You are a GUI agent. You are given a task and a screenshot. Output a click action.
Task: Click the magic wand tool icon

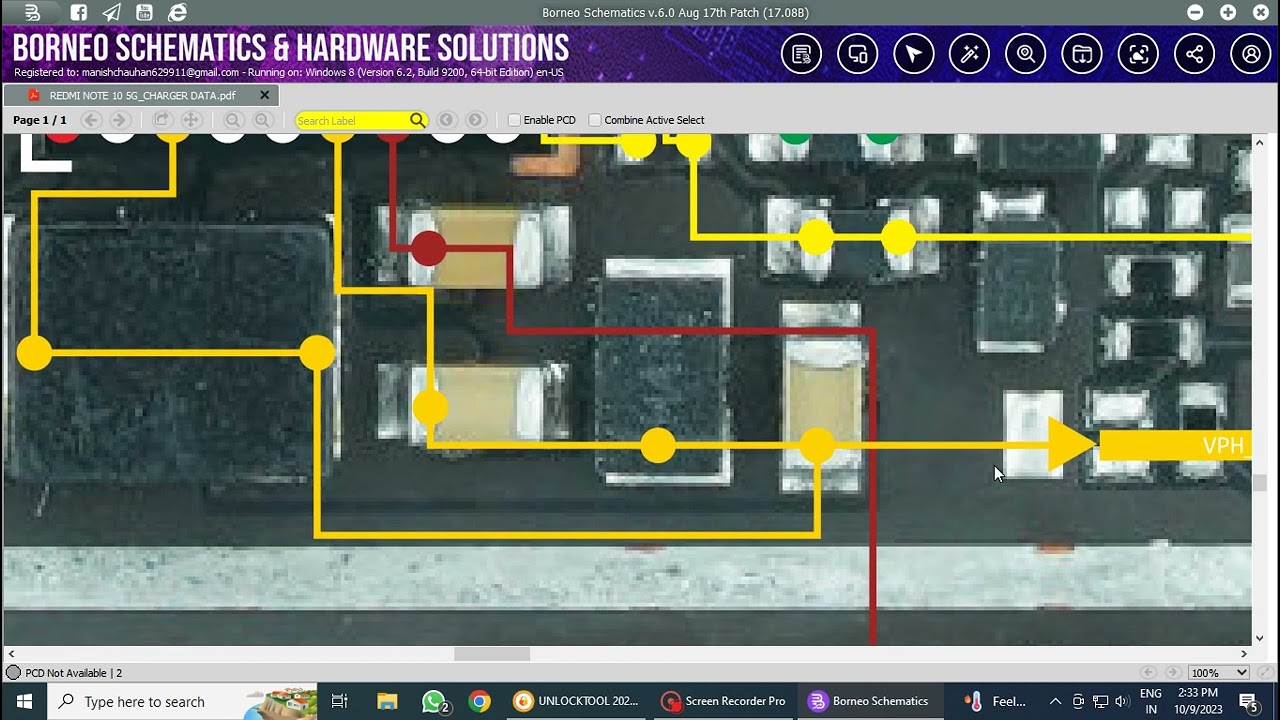point(970,54)
